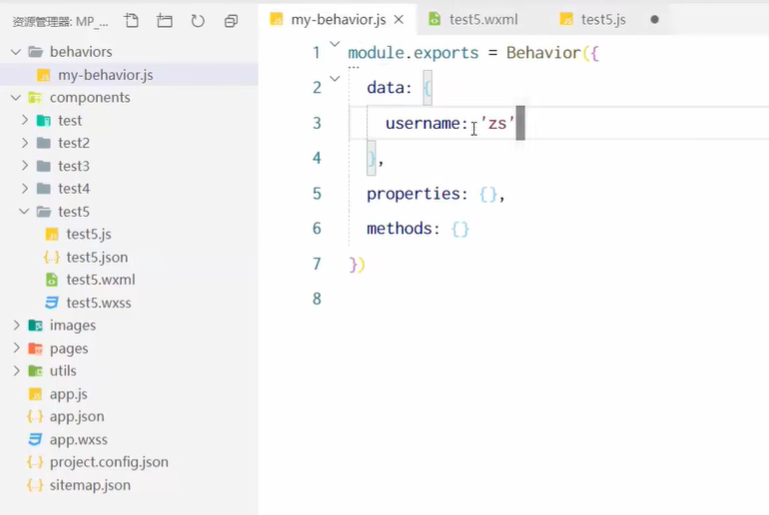Expand the images folder chevron
This screenshot has width=769, height=515.
point(16,325)
